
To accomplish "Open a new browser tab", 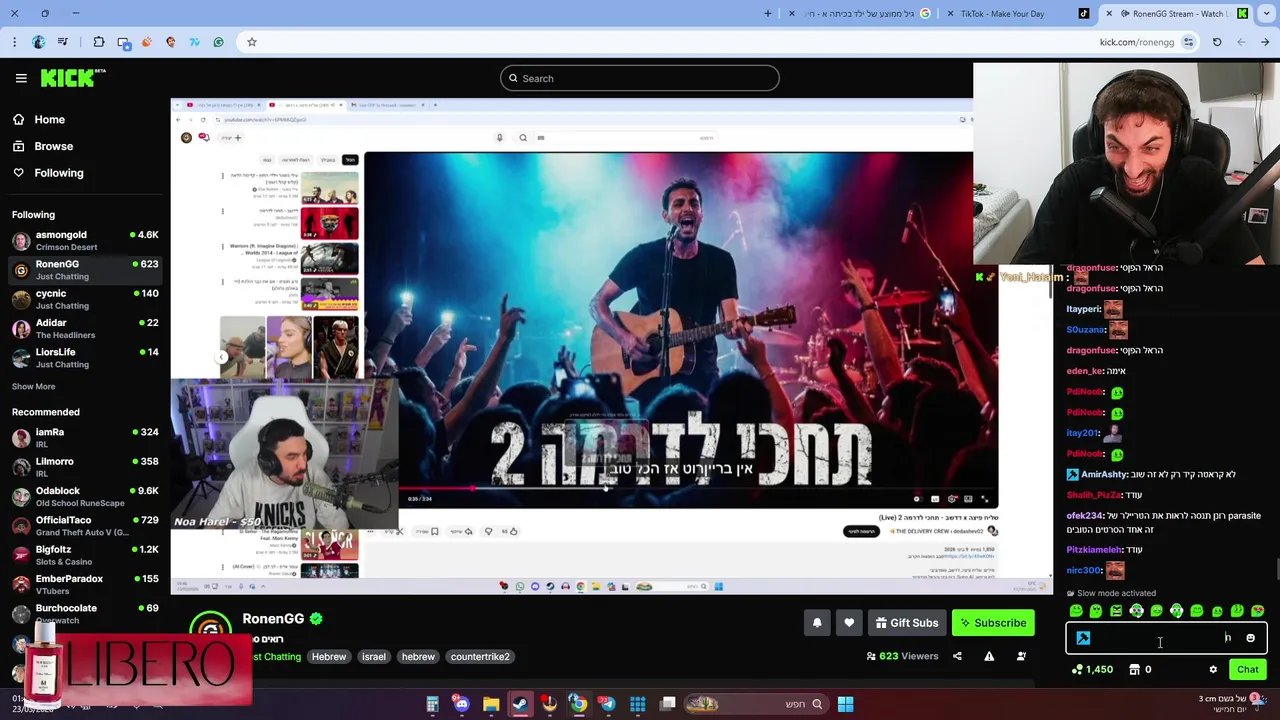I will click(768, 13).
